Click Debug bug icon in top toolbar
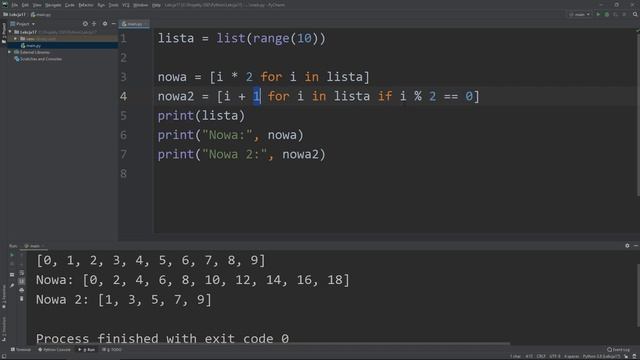 tap(607, 15)
